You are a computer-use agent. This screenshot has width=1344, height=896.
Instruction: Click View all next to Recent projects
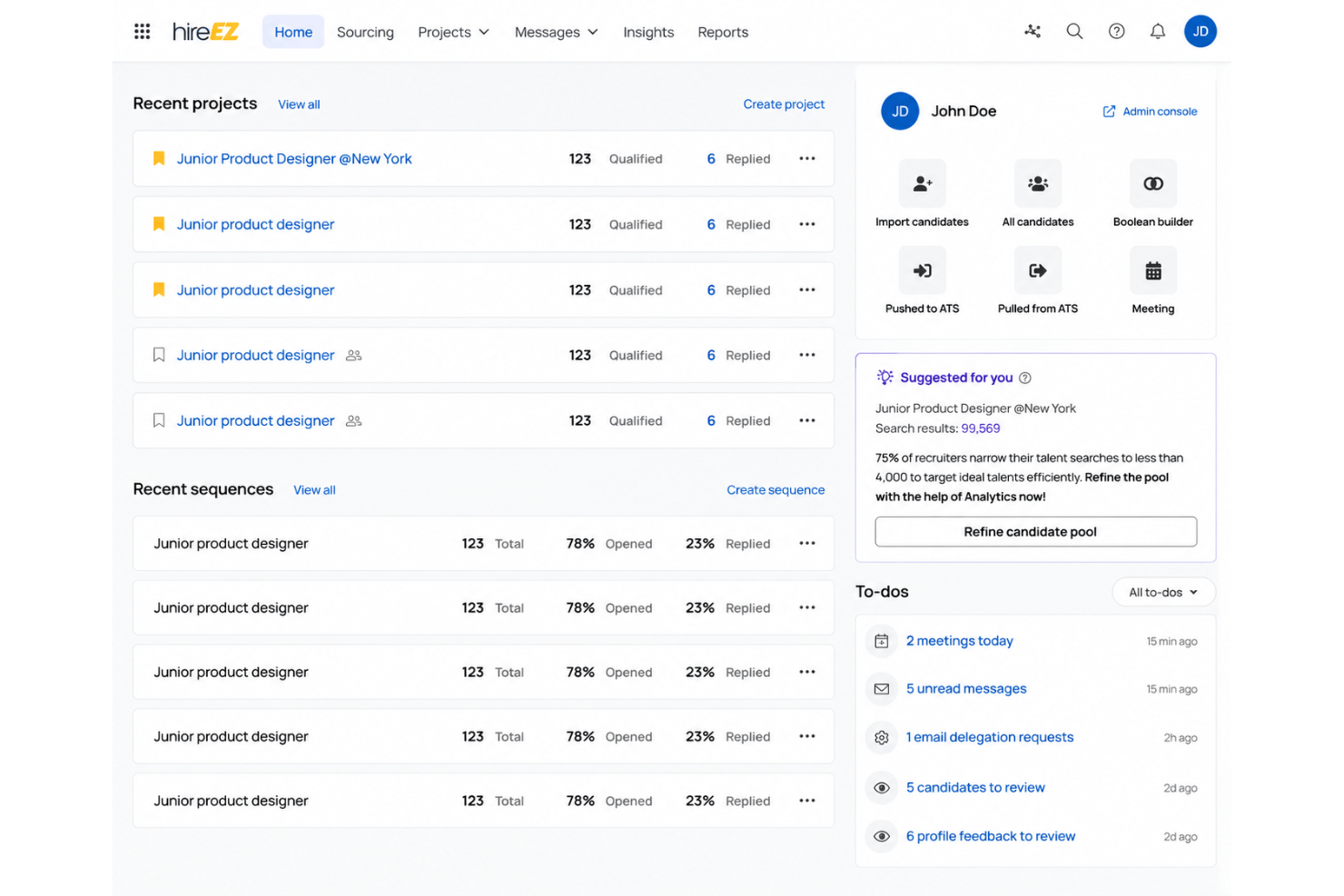pos(299,104)
